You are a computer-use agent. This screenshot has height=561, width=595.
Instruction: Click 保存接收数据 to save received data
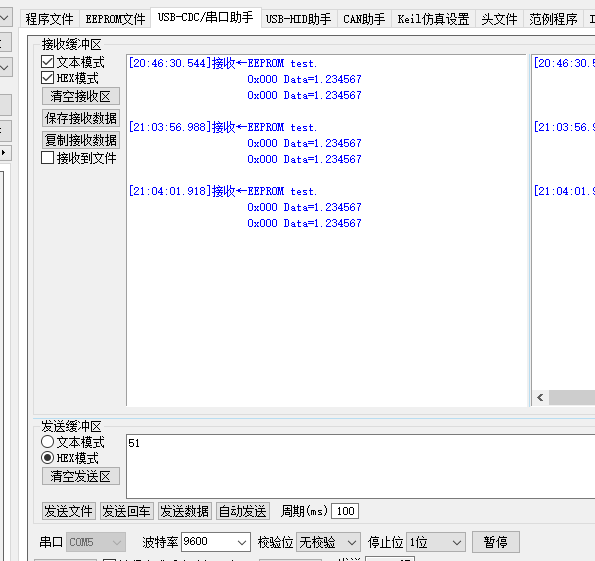click(x=81, y=118)
